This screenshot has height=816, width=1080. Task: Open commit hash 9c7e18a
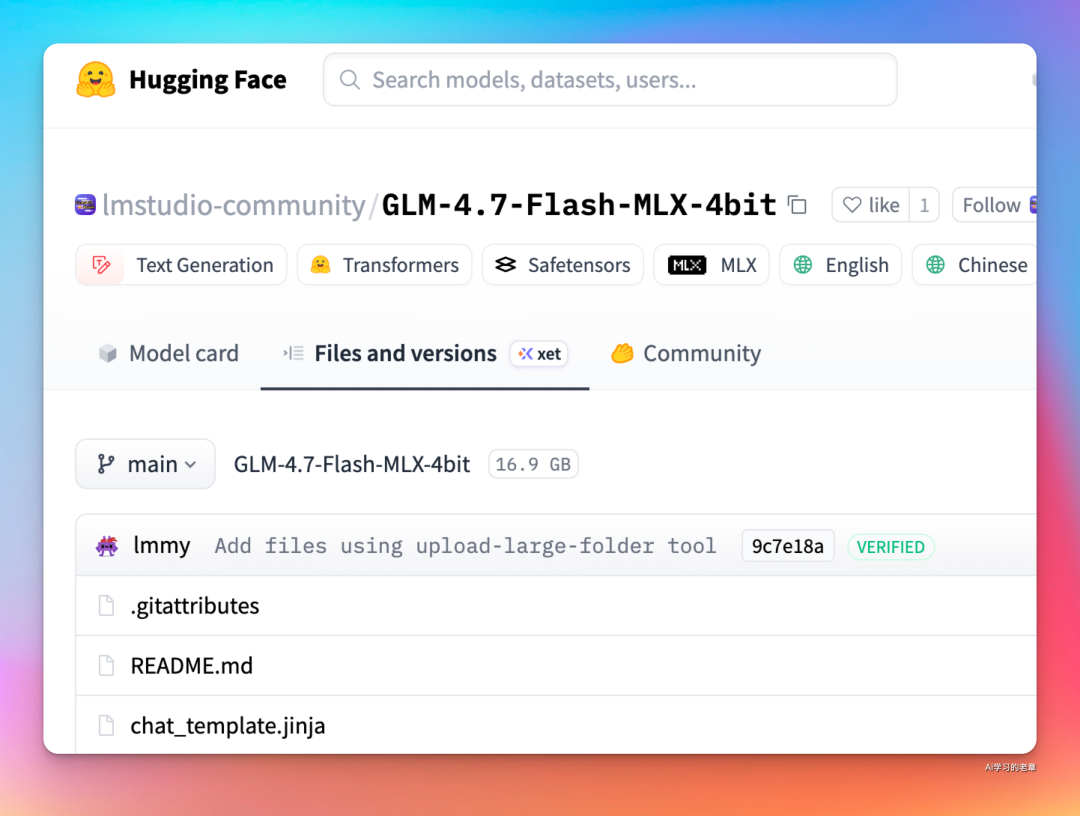point(788,547)
